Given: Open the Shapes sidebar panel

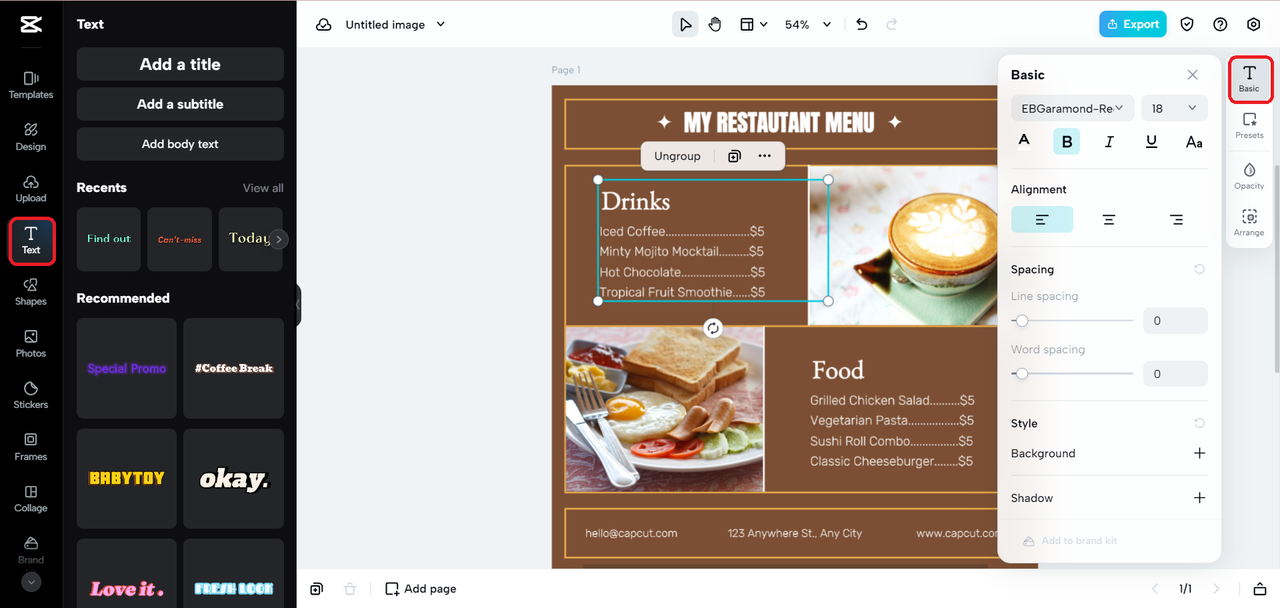Looking at the screenshot, I should [31, 291].
